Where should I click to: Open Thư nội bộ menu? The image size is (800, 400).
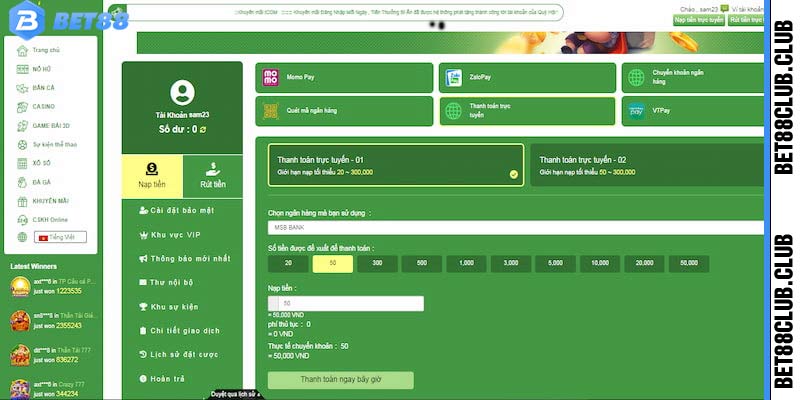pyautogui.click(x=166, y=282)
